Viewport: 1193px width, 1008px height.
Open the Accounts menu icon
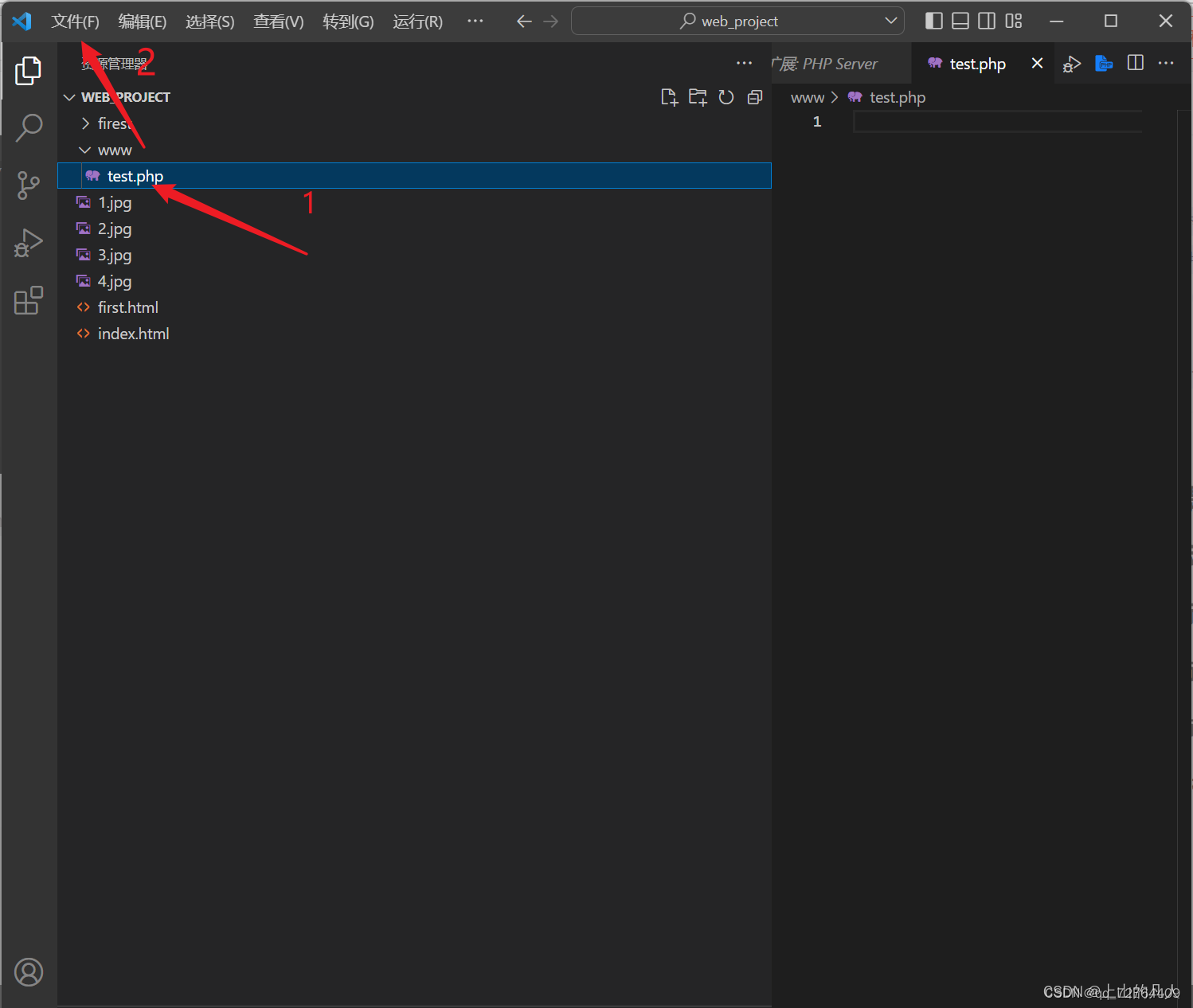coord(29,972)
